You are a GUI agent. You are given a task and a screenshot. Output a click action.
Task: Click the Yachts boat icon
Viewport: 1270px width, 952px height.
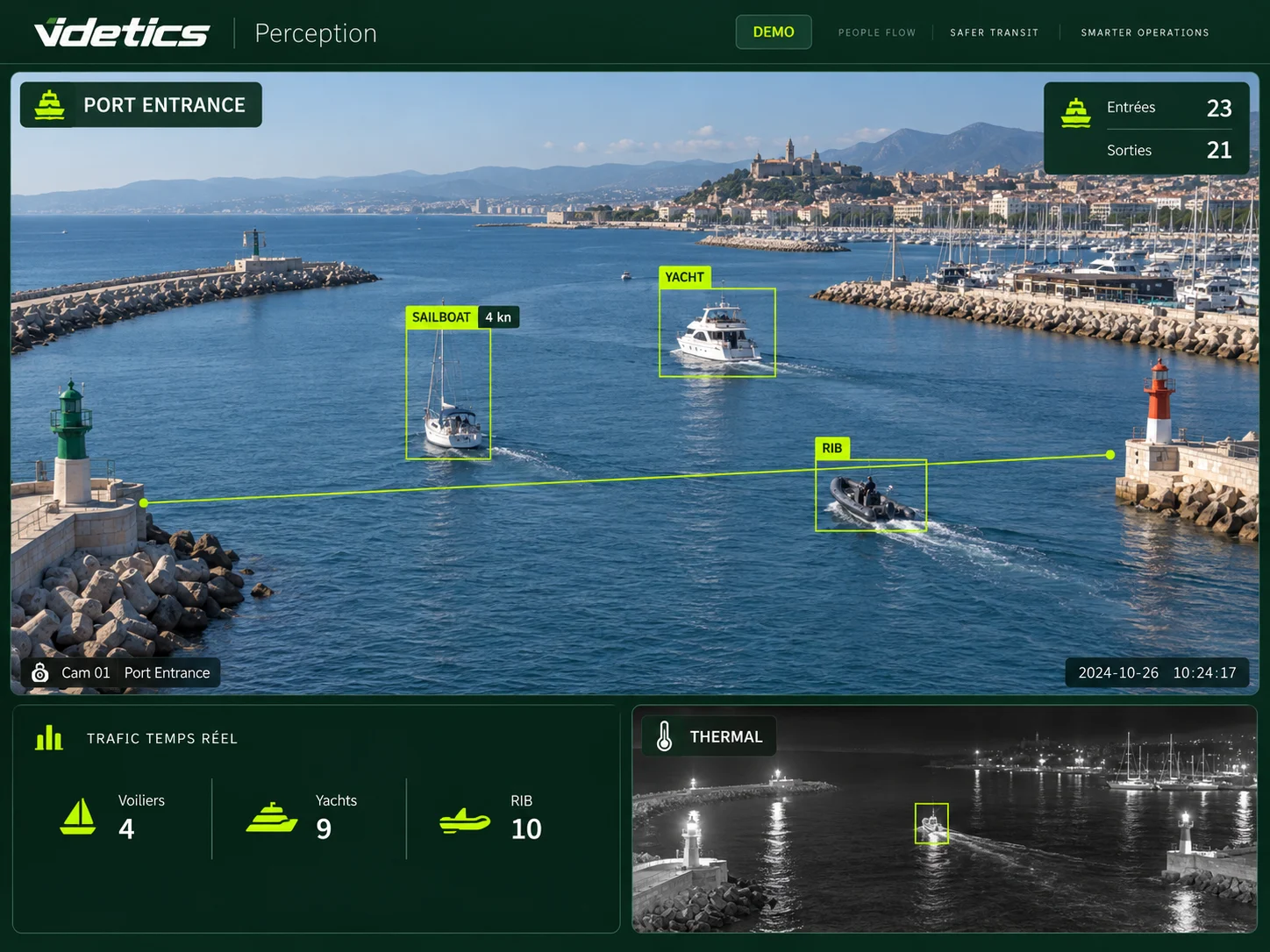coord(272,817)
